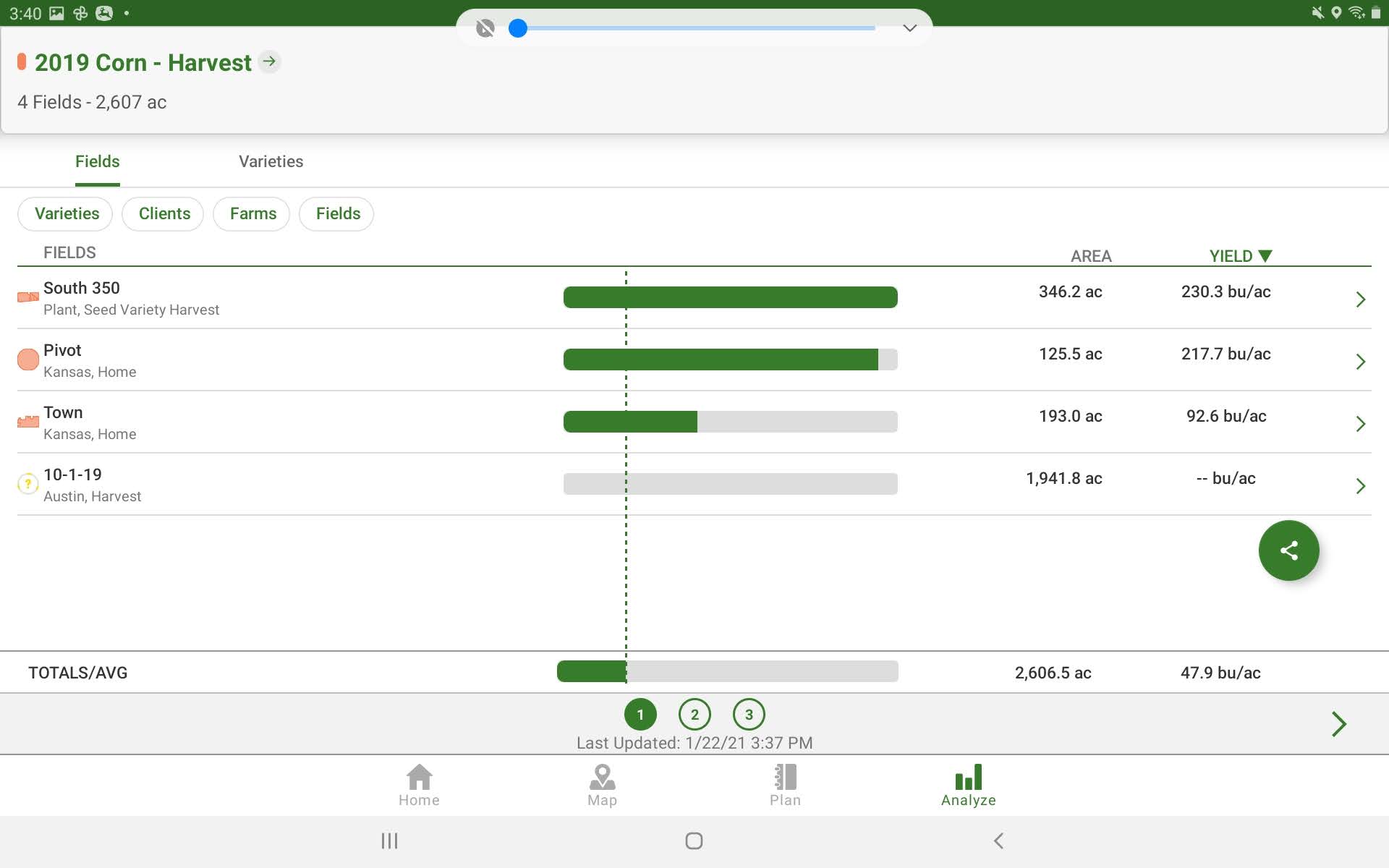The width and height of the screenshot is (1389, 868).
Task: Tap the 4 Fields - 2,607 ac summary
Action: [x=92, y=102]
